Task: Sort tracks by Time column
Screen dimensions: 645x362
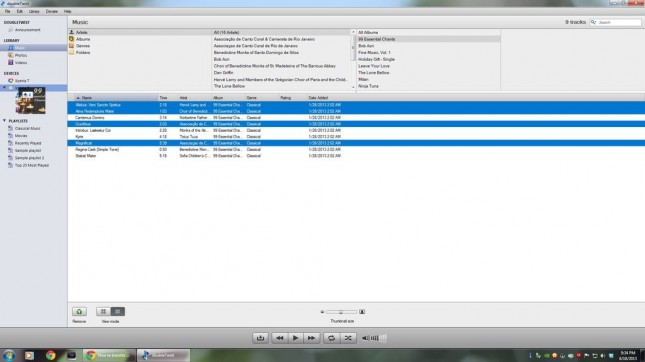Action: click(x=167, y=98)
